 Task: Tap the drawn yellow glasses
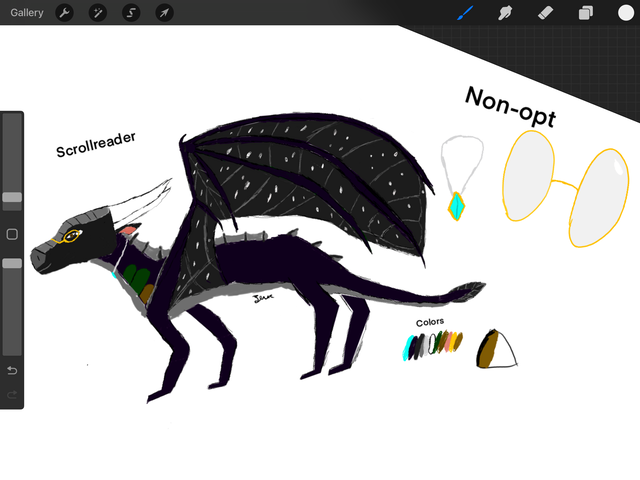(566, 189)
